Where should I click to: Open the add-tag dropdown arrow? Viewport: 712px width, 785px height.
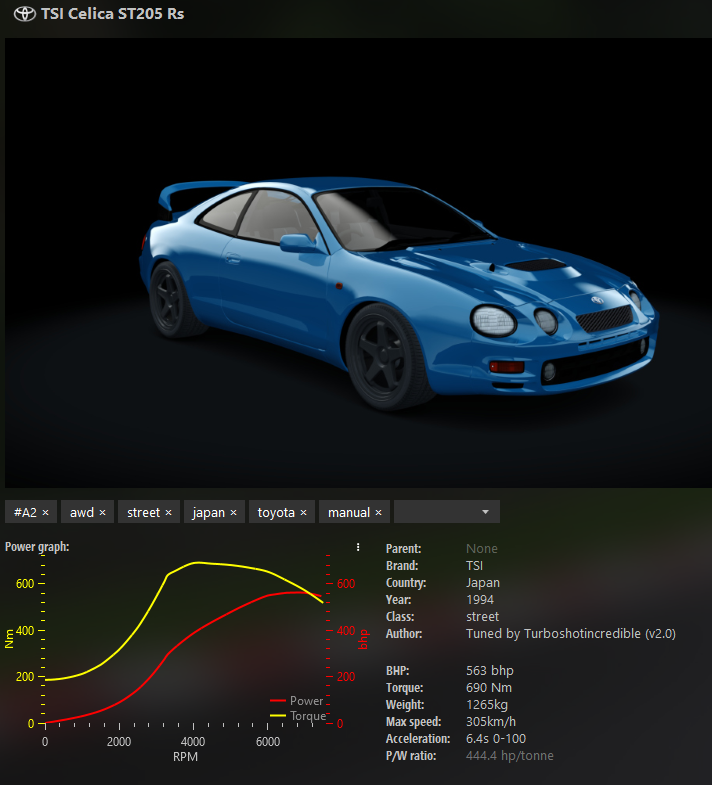coord(485,512)
